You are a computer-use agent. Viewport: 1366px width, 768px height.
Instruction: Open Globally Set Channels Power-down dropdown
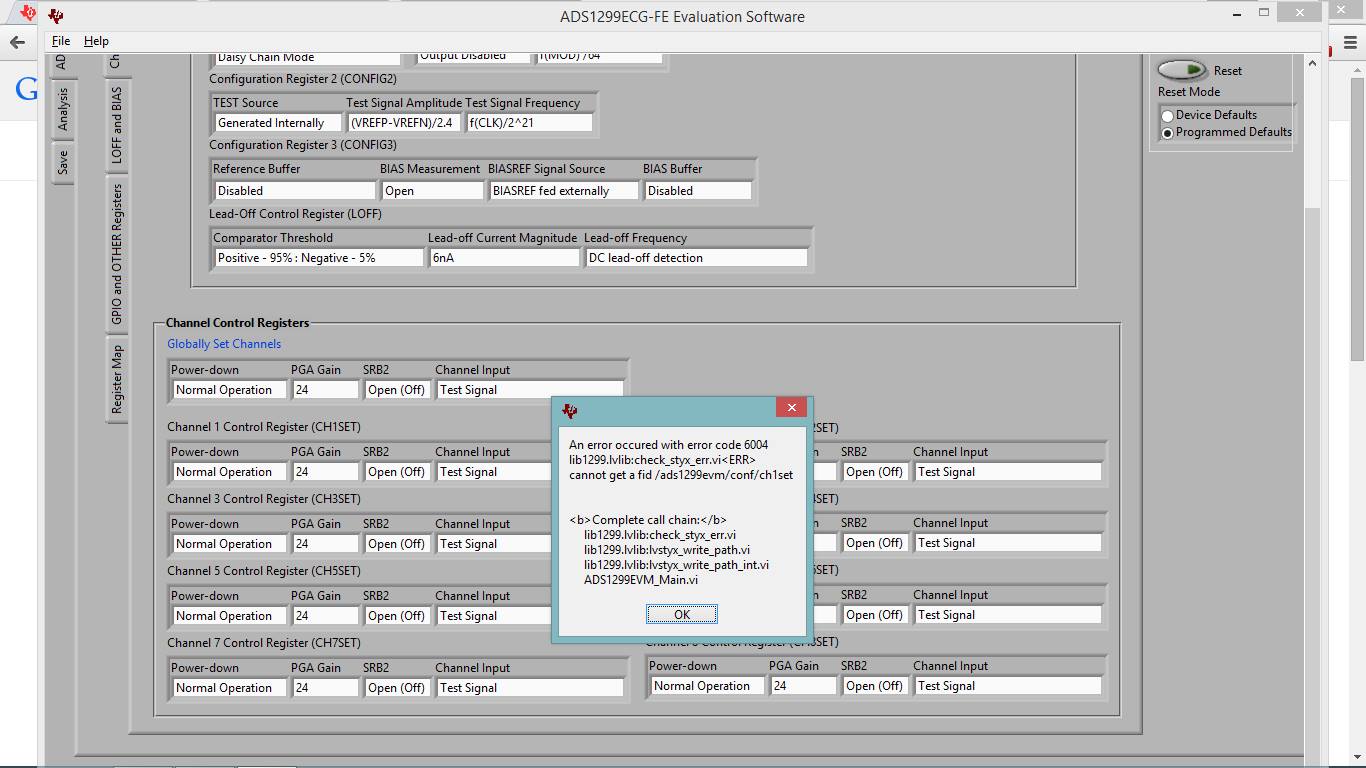click(x=229, y=390)
